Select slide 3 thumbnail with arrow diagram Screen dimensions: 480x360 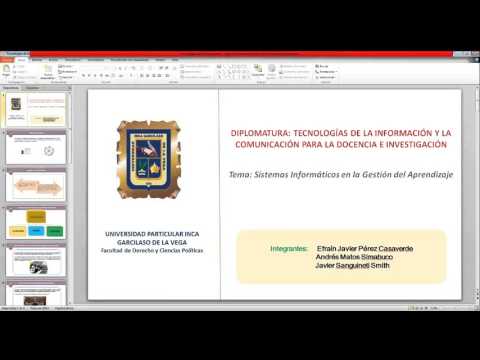pos(36,185)
